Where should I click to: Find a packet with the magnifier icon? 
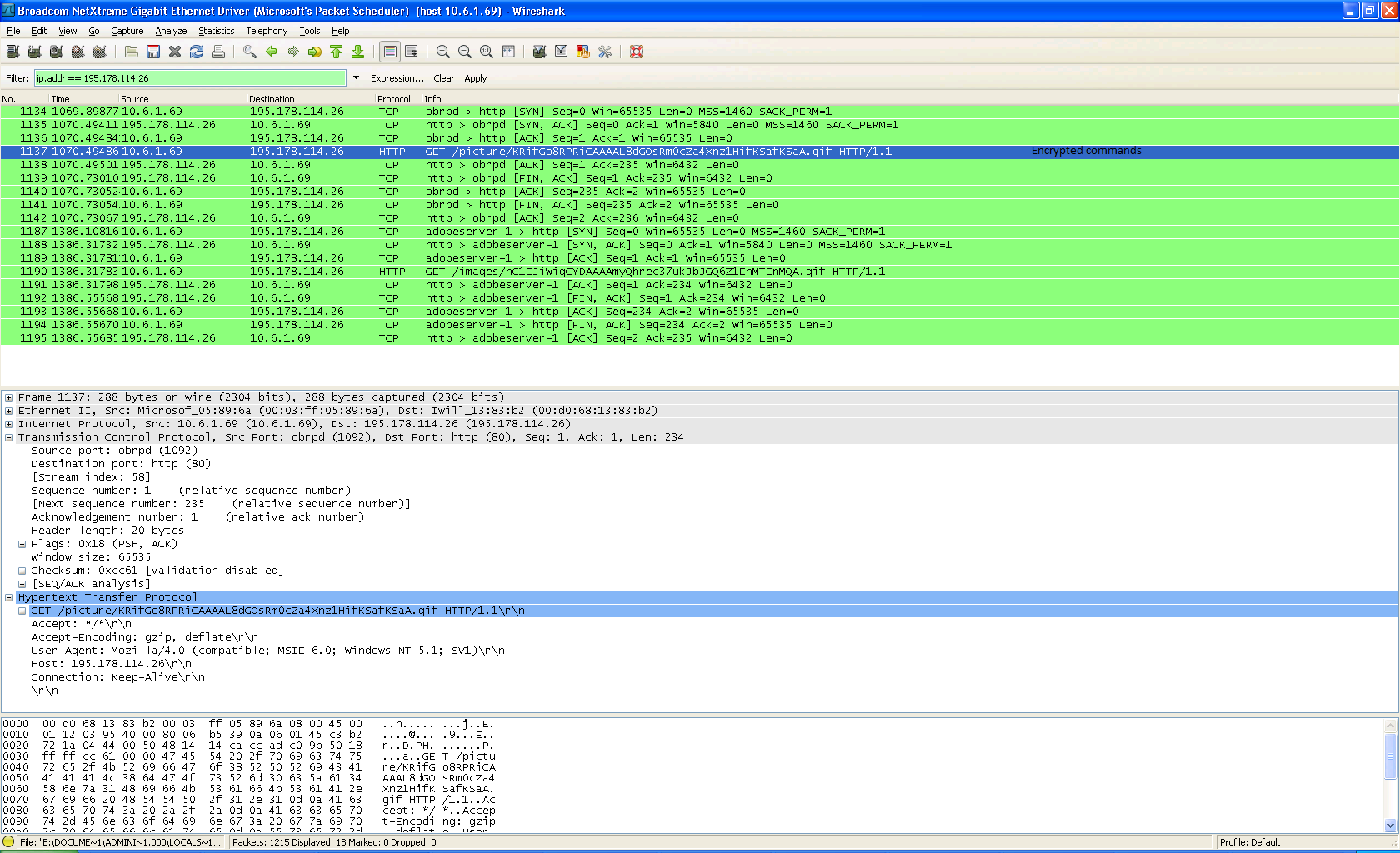[250, 52]
